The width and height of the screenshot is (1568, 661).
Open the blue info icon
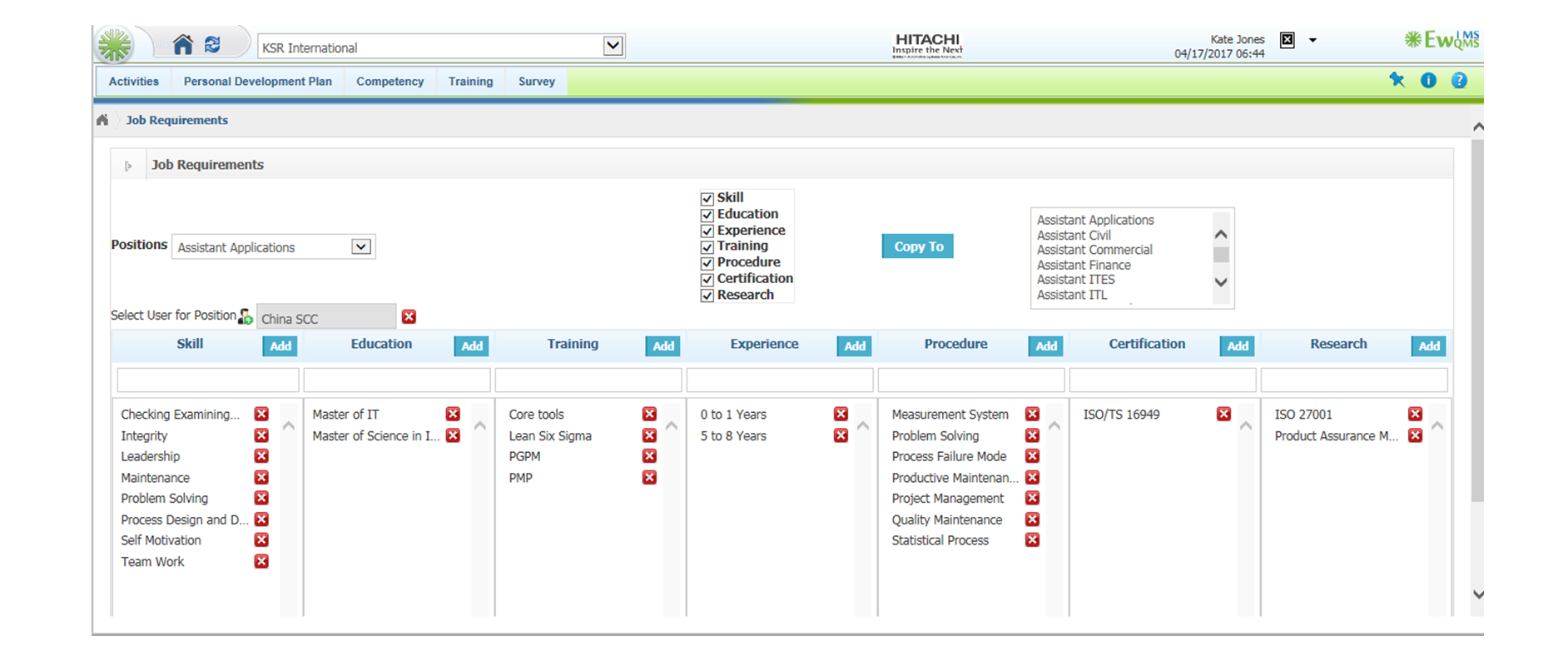click(1428, 81)
